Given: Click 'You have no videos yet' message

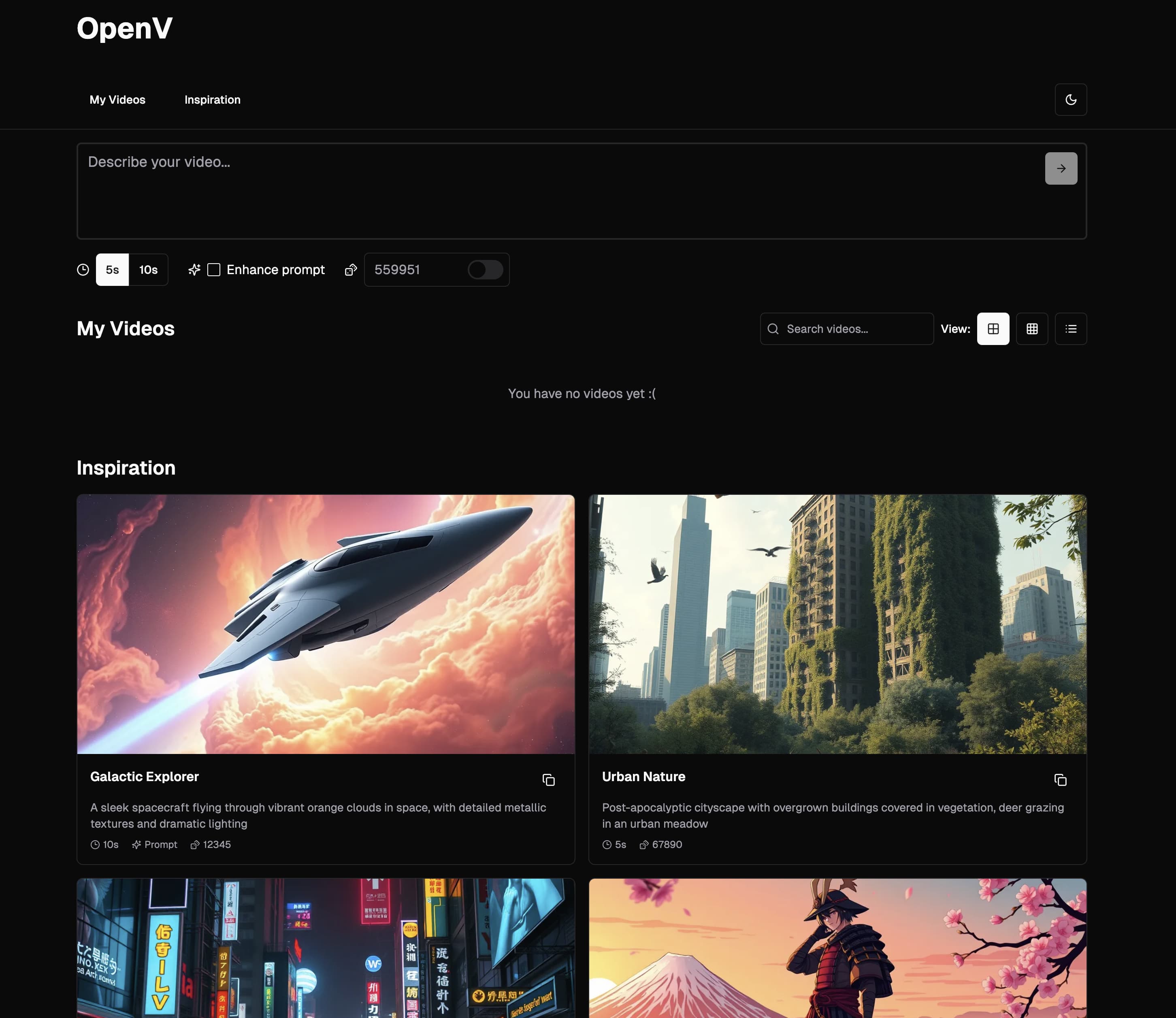Looking at the screenshot, I should [x=582, y=394].
